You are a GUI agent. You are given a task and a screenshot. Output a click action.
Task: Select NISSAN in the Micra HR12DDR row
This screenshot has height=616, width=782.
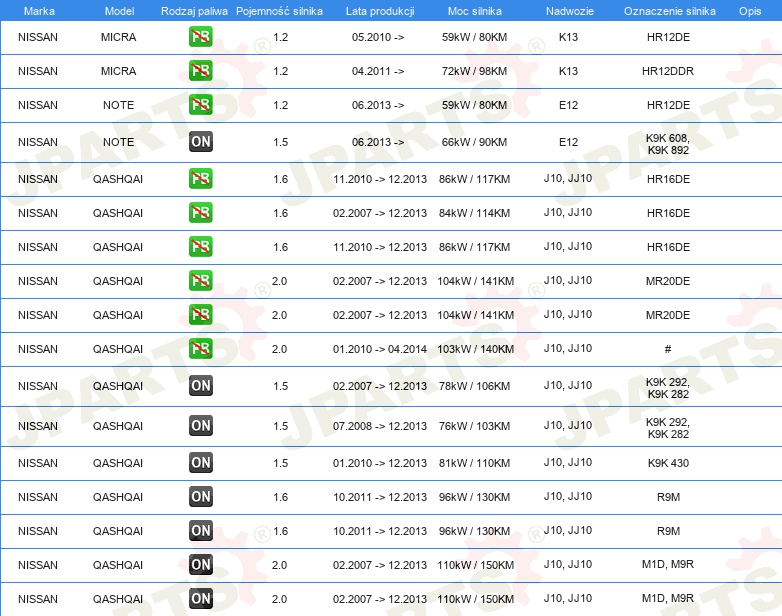[x=38, y=71]
